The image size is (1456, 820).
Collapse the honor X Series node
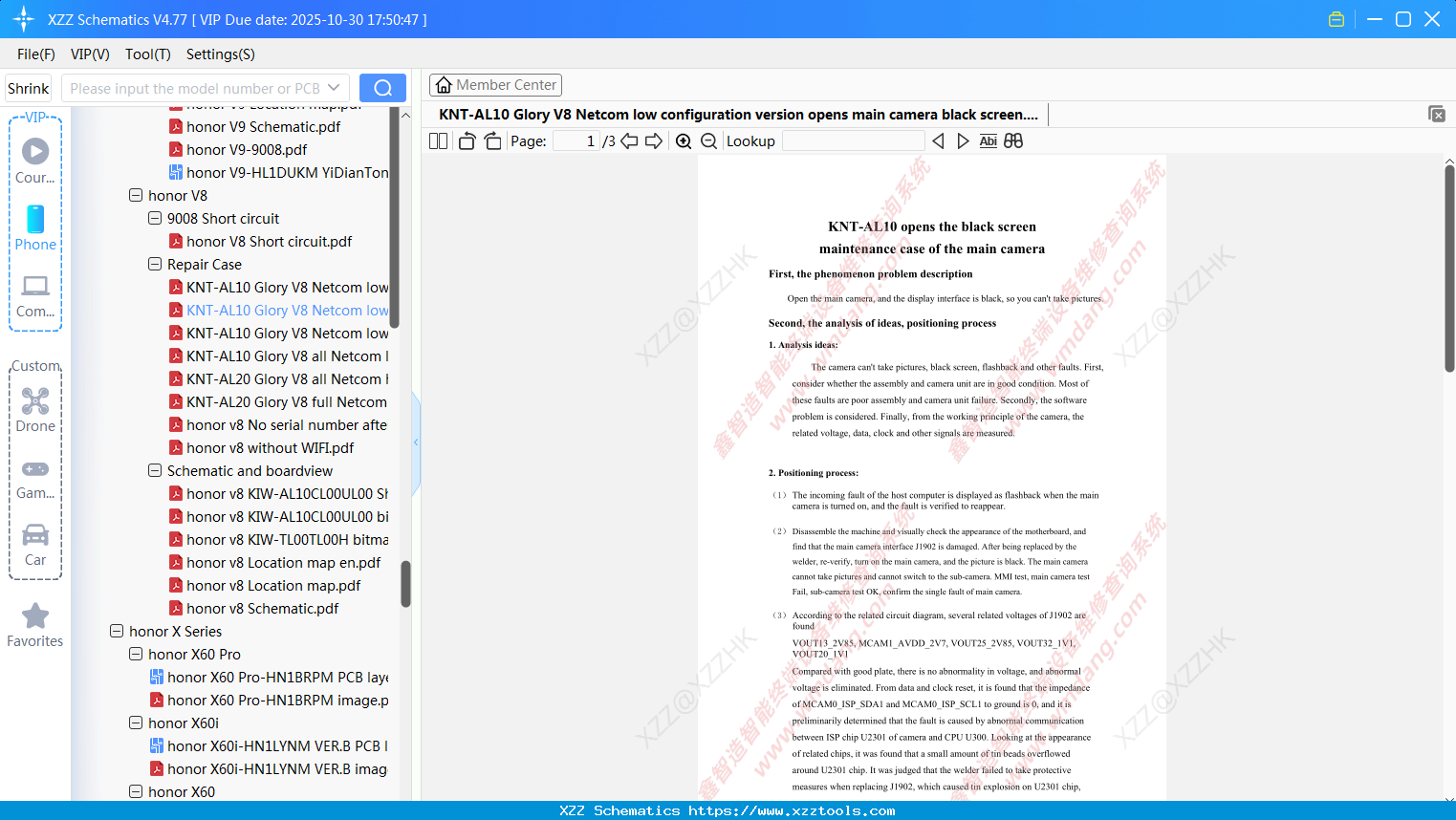(117, 631)
